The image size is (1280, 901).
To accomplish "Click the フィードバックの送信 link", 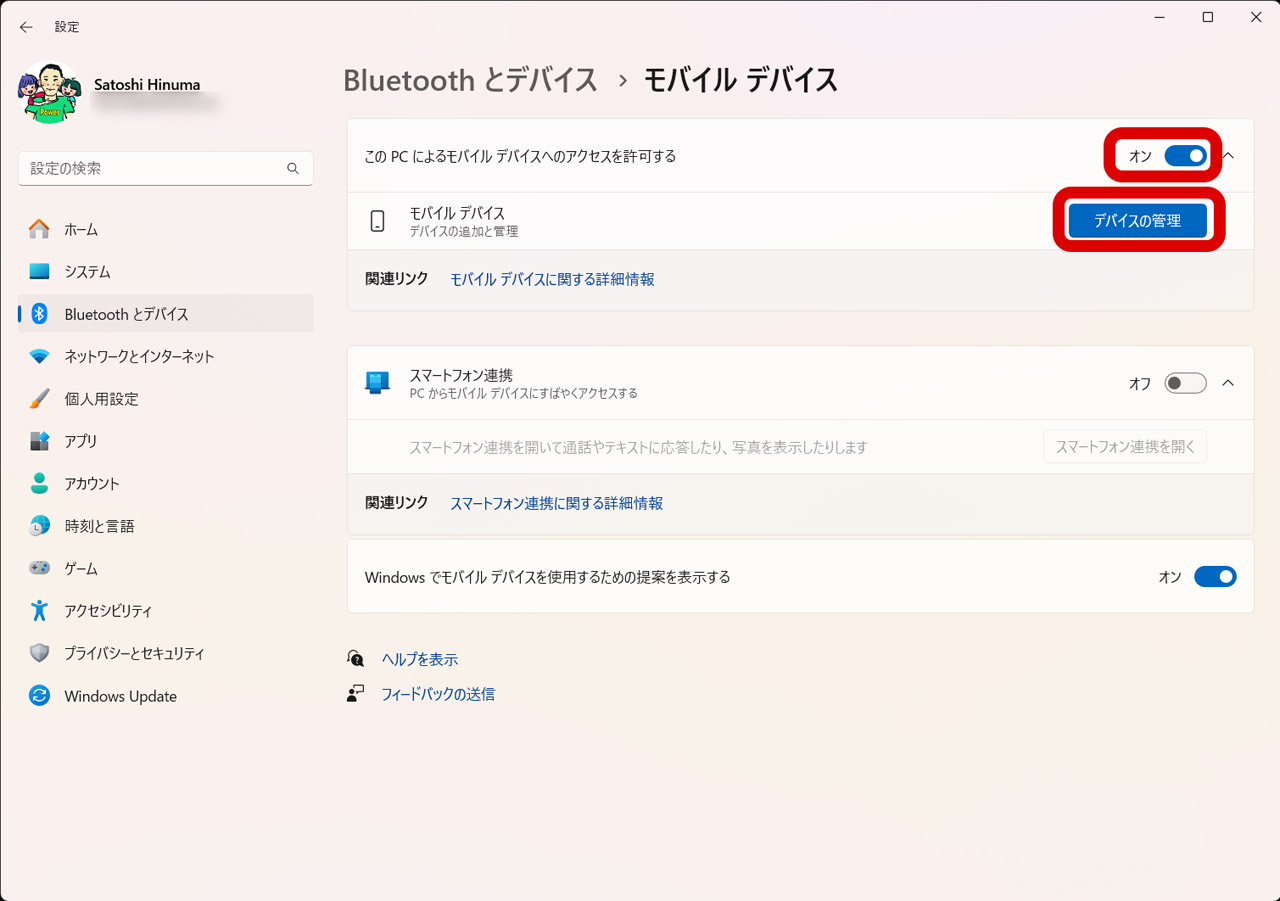I will coord(437,693).
